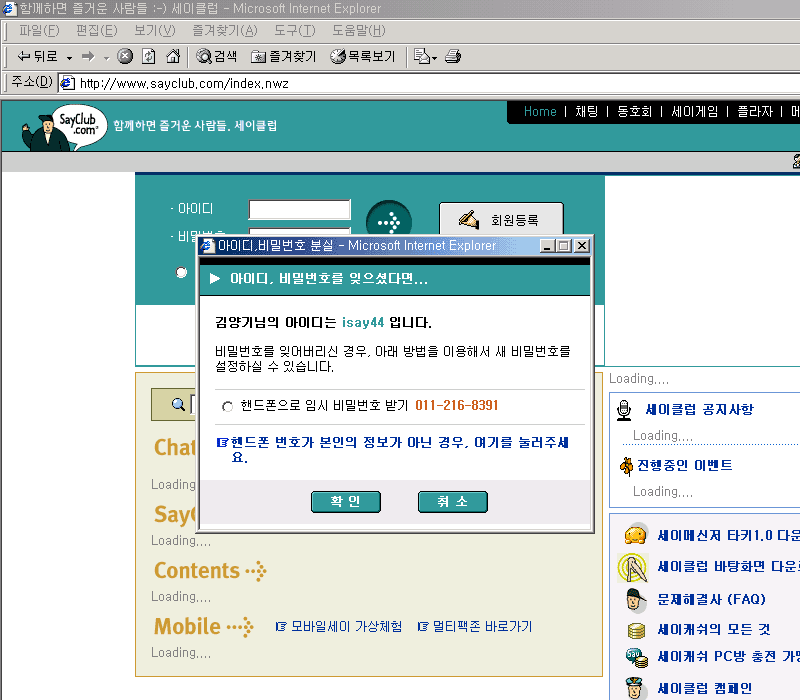Open 세이클럽 바탕화면 download link
This screenshot has height=700, width=800.
tap(728, 566)
